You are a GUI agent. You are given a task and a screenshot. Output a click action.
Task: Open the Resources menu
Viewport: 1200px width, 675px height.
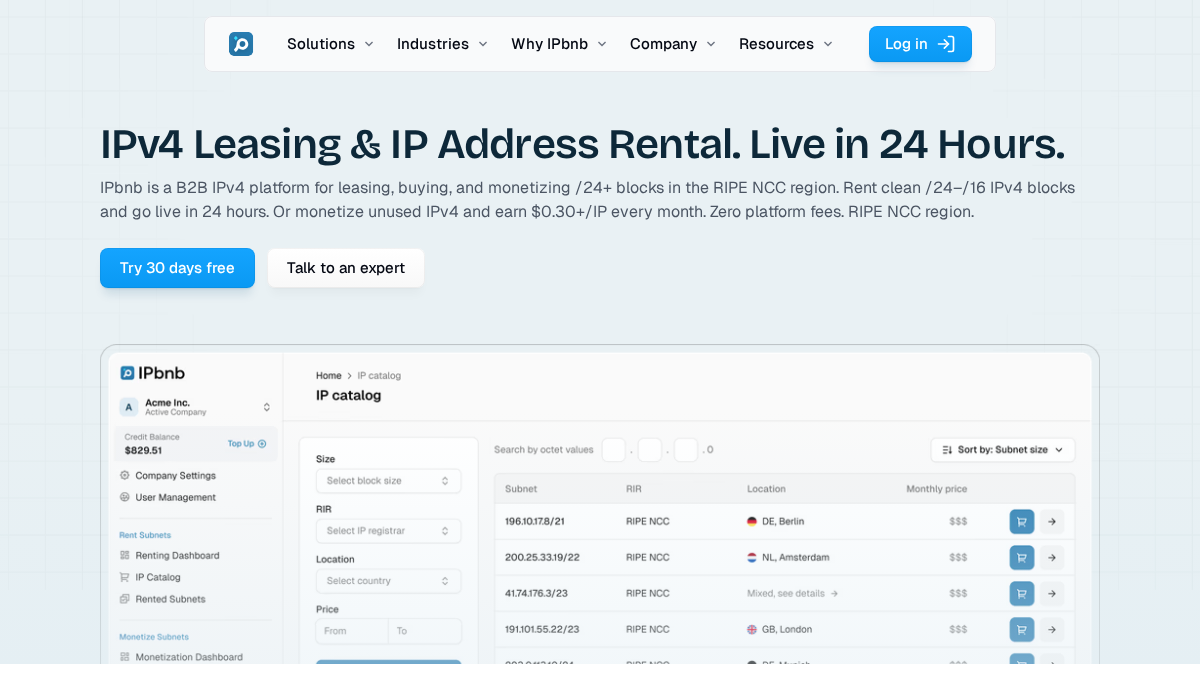tap(786, 44)
